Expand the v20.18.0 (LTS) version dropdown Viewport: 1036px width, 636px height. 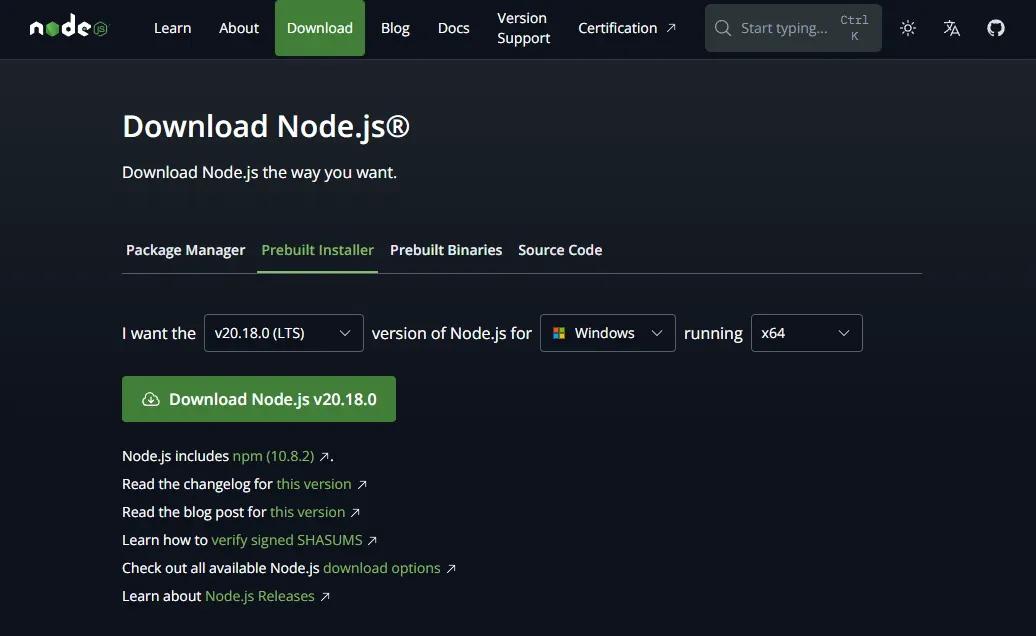(283, 333)
